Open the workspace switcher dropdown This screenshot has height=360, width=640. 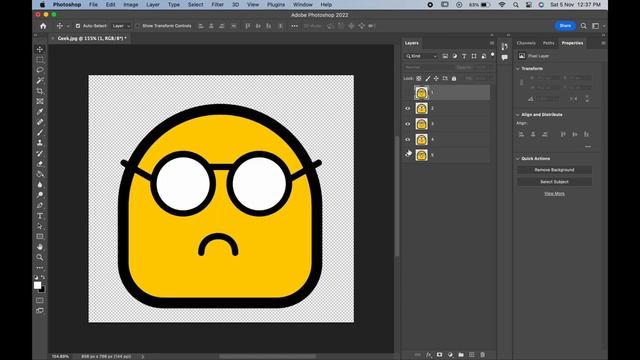[x=597, y=26]
